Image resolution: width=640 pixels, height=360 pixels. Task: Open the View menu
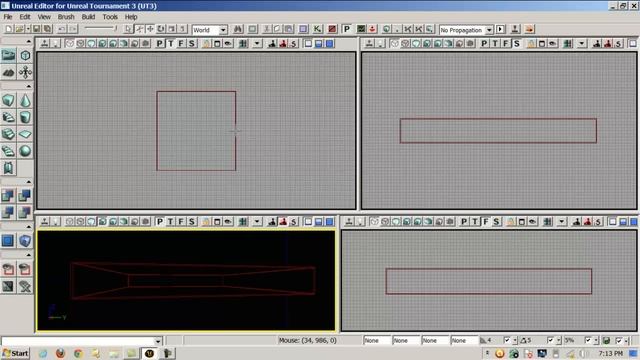coord(44,17)
